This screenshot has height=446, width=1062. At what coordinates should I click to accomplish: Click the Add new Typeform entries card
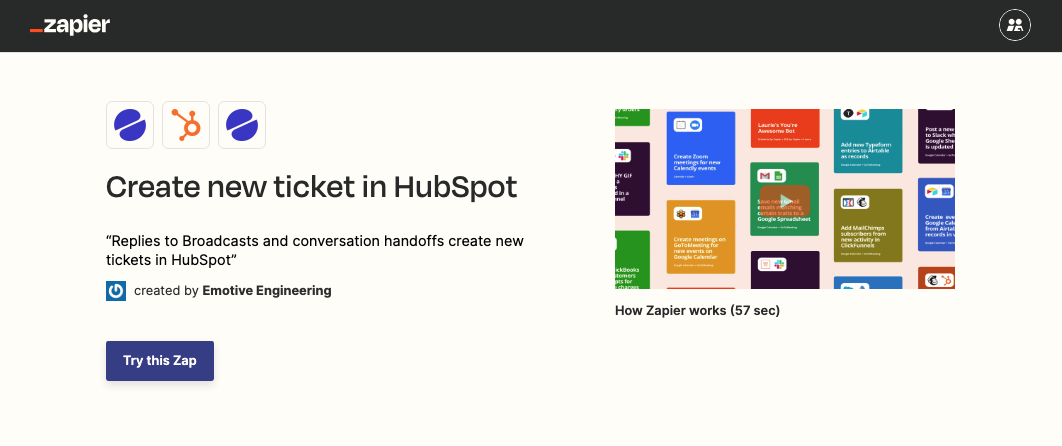click(868, 140)
